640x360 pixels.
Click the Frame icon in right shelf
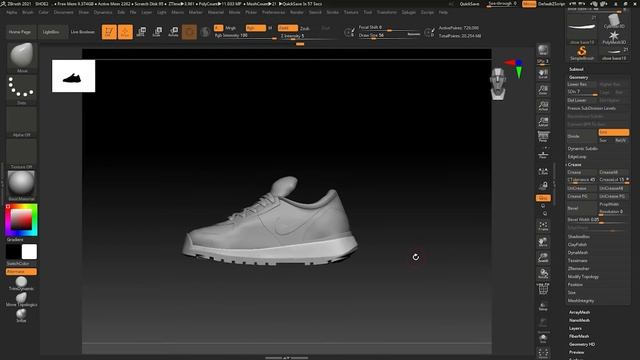[543, 226]
